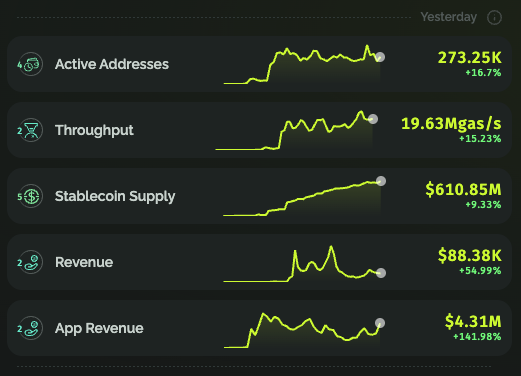Viewport: 521px width, 376px height.
Task: Click the Stablecoin Supply sparkline end marker
Action: tap(381, 181)
